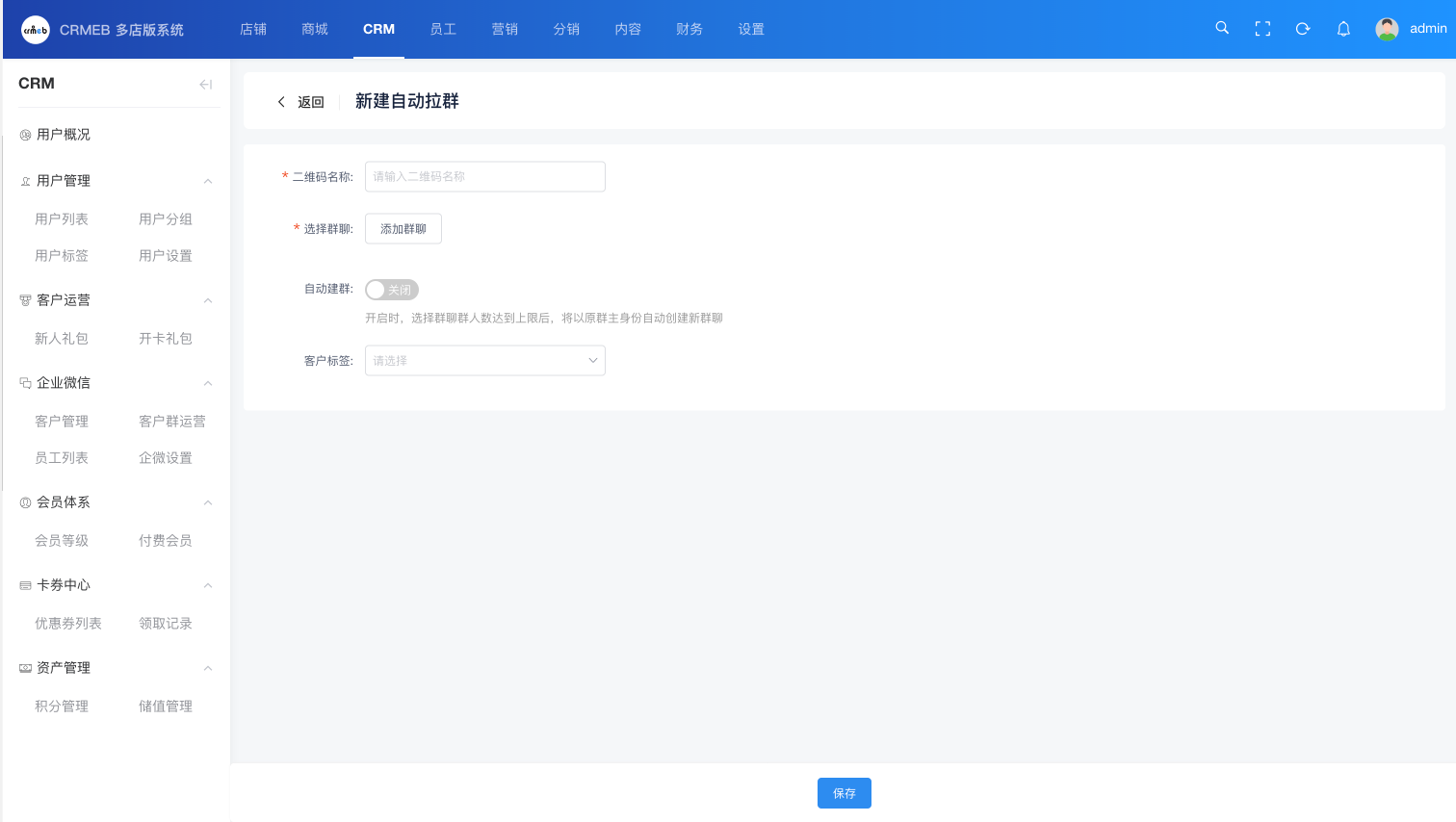Click the 添加群聊 button

(x=403, y=229)
